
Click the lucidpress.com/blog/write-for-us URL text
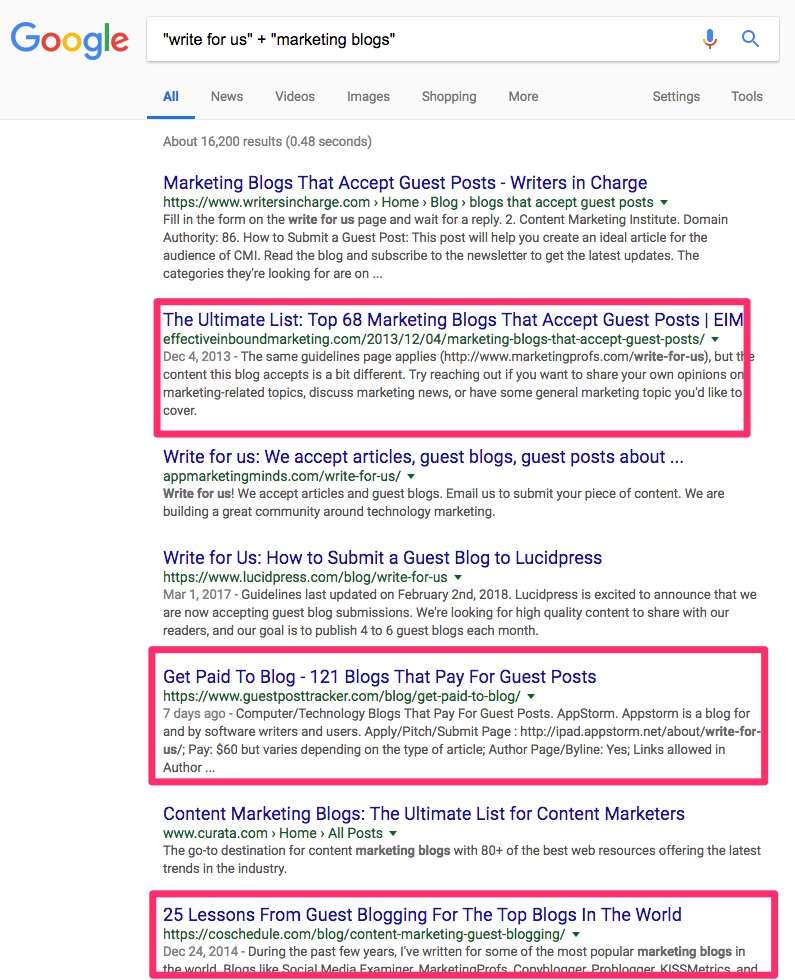coord(305,578)
